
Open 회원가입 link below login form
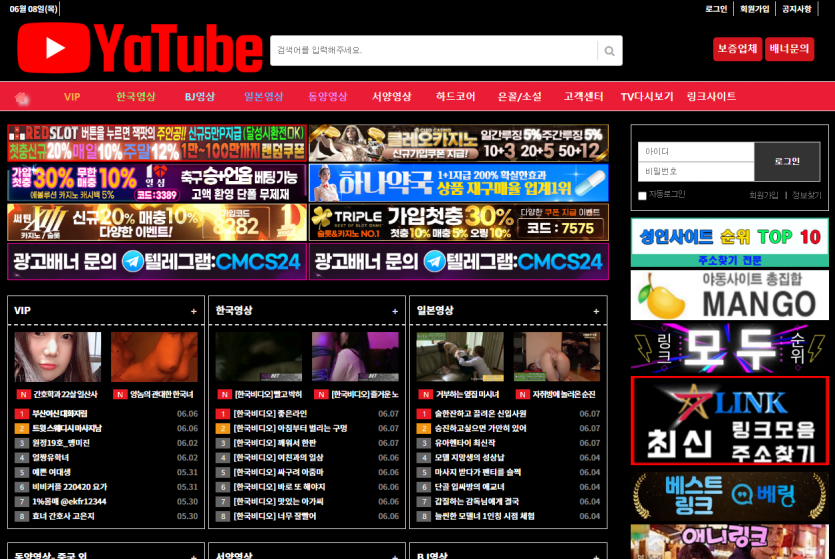pos(764,195)
